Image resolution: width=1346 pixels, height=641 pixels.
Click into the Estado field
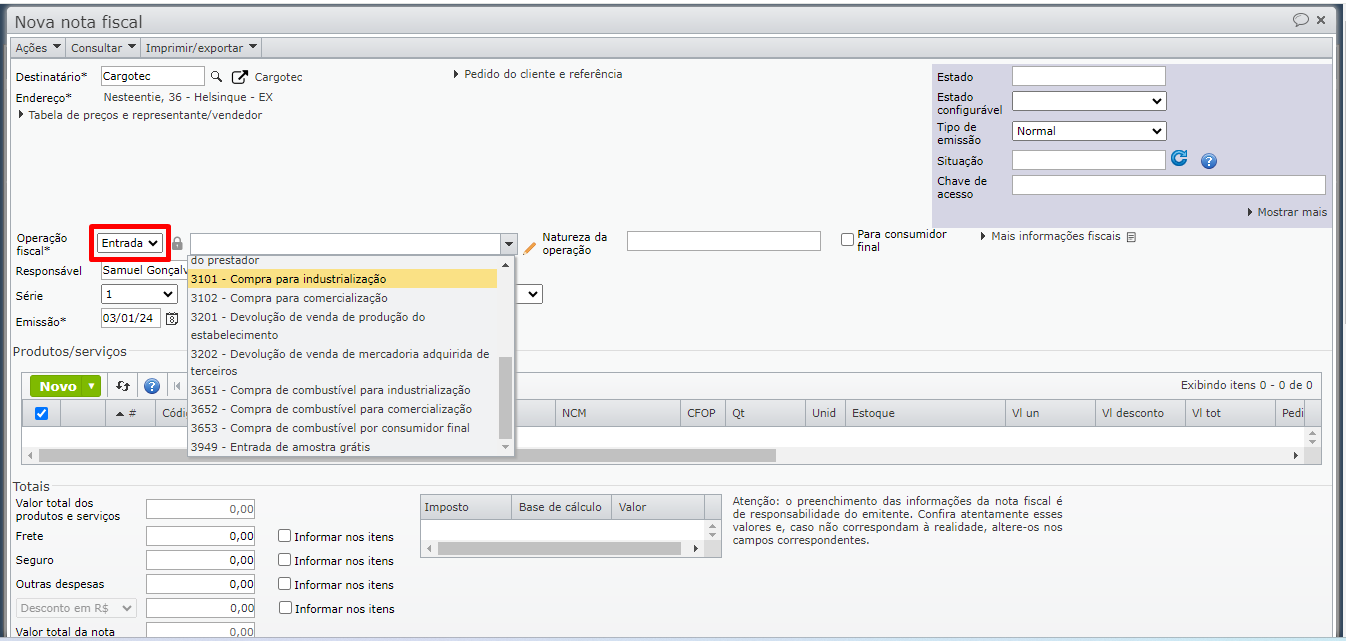(1089, 76)
